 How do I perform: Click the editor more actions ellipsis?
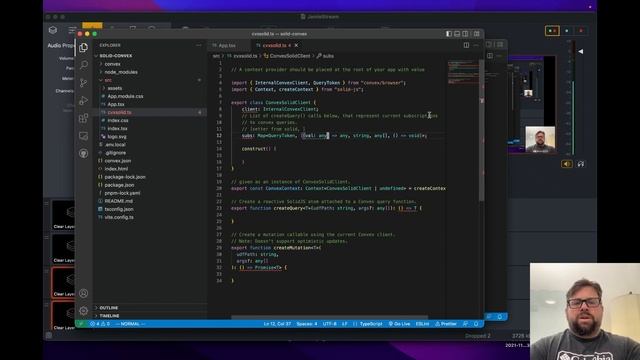pos(476,45)
